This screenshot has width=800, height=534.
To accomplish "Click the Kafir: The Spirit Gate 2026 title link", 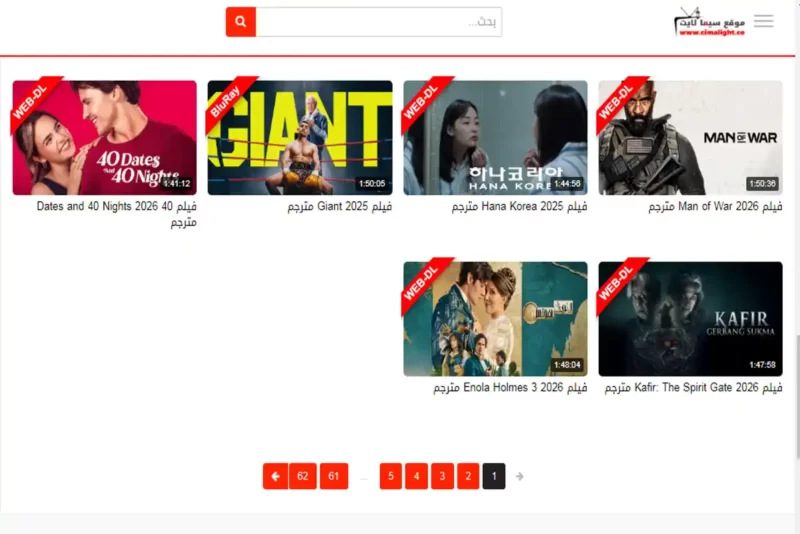I will click(x=693, y=388).
